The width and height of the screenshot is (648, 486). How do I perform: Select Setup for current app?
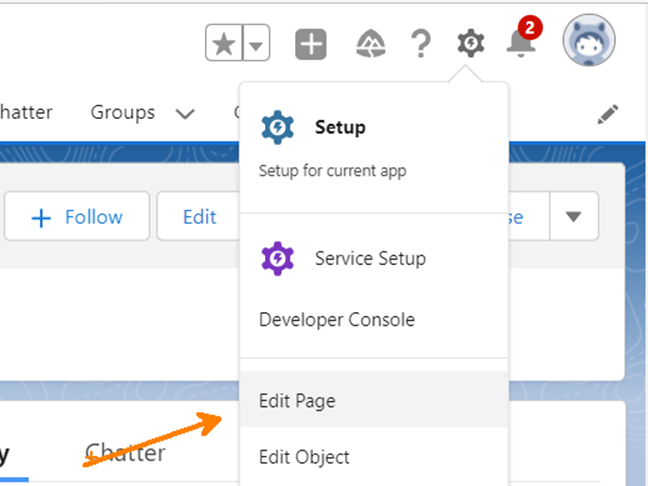[340, 128]
